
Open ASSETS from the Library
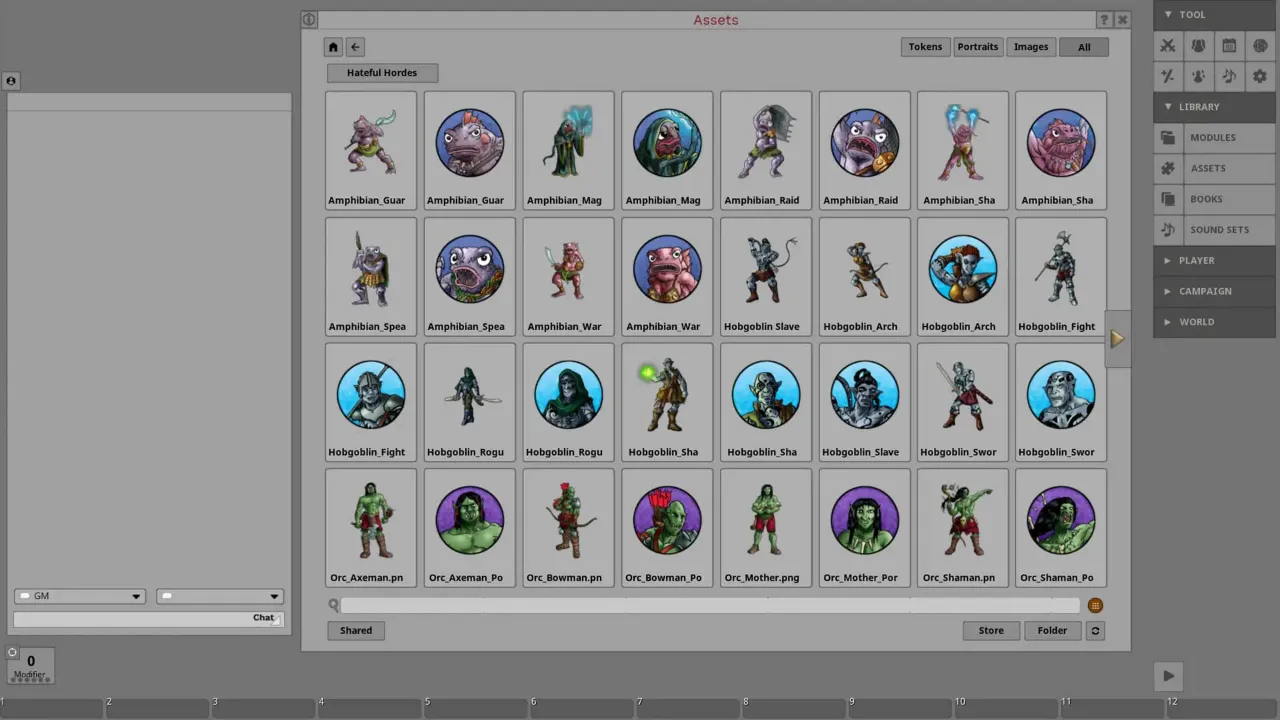coord(1228,169)
